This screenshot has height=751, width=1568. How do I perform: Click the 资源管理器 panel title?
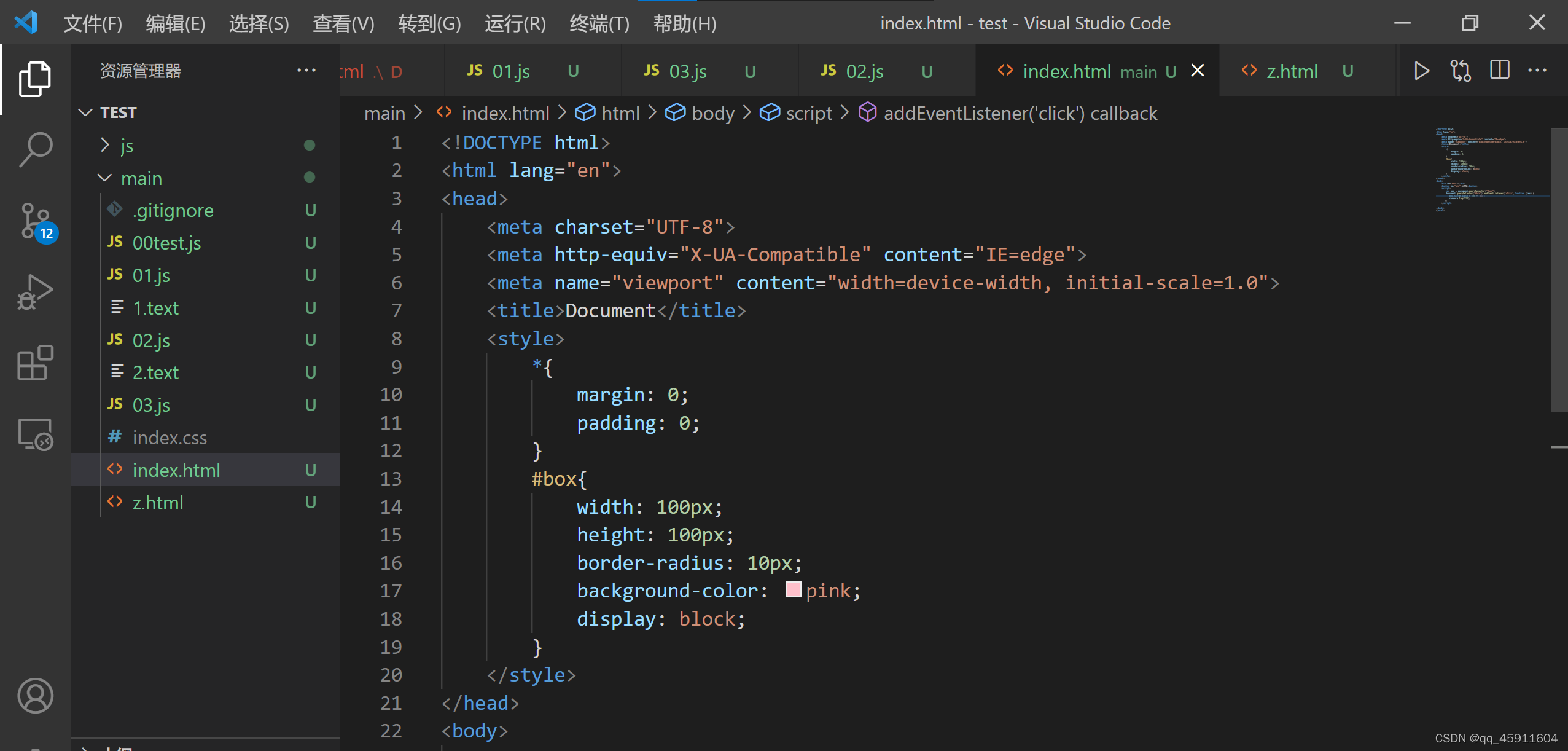(x=141, y=71)
